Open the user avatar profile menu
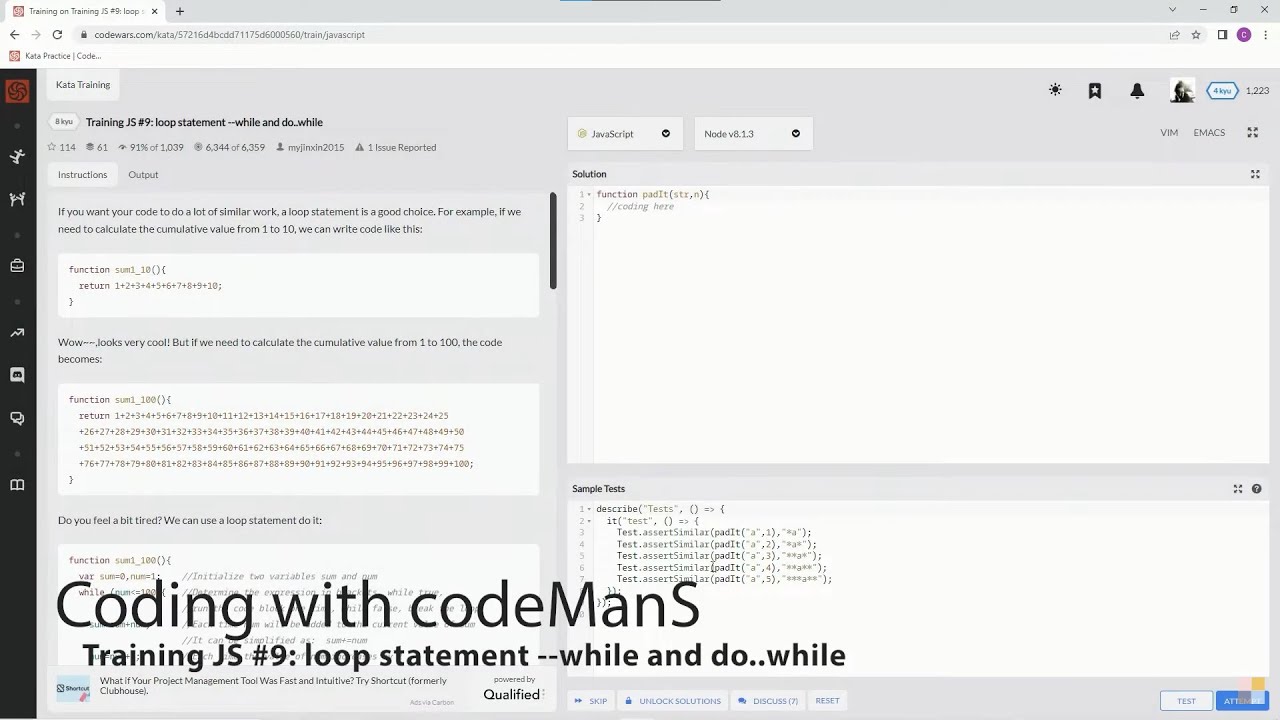The width and height of the screenshot is (1280, 720). coord(1182,90)
